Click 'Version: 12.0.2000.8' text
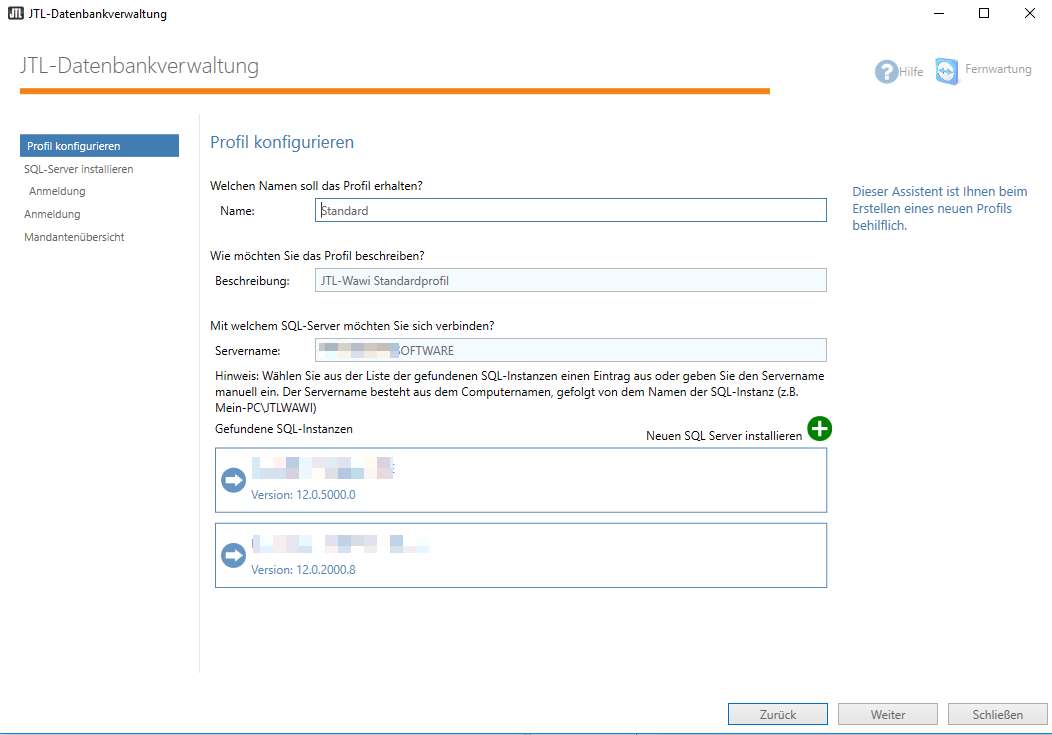 (x=303, y=570)
